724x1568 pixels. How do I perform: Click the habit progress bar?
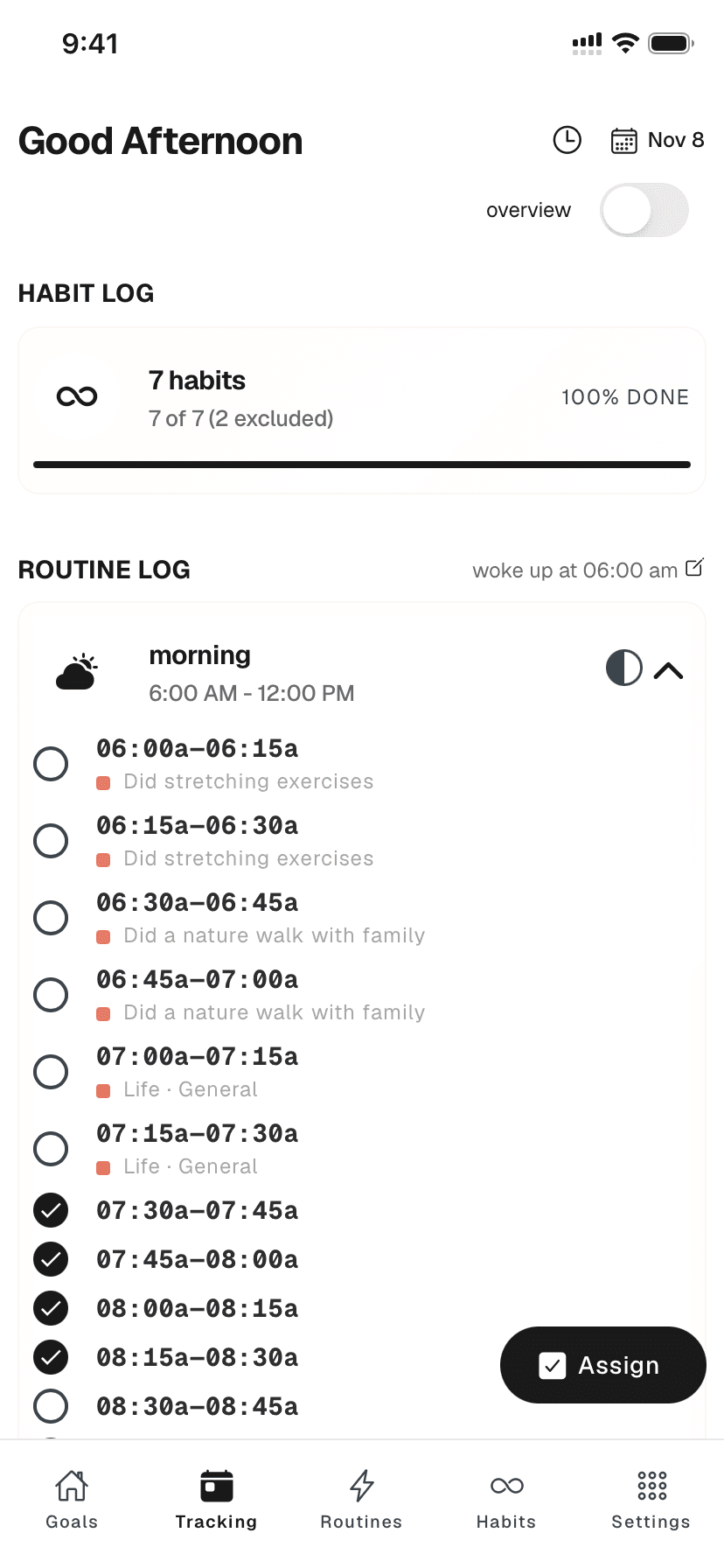[x=361, y=464]
